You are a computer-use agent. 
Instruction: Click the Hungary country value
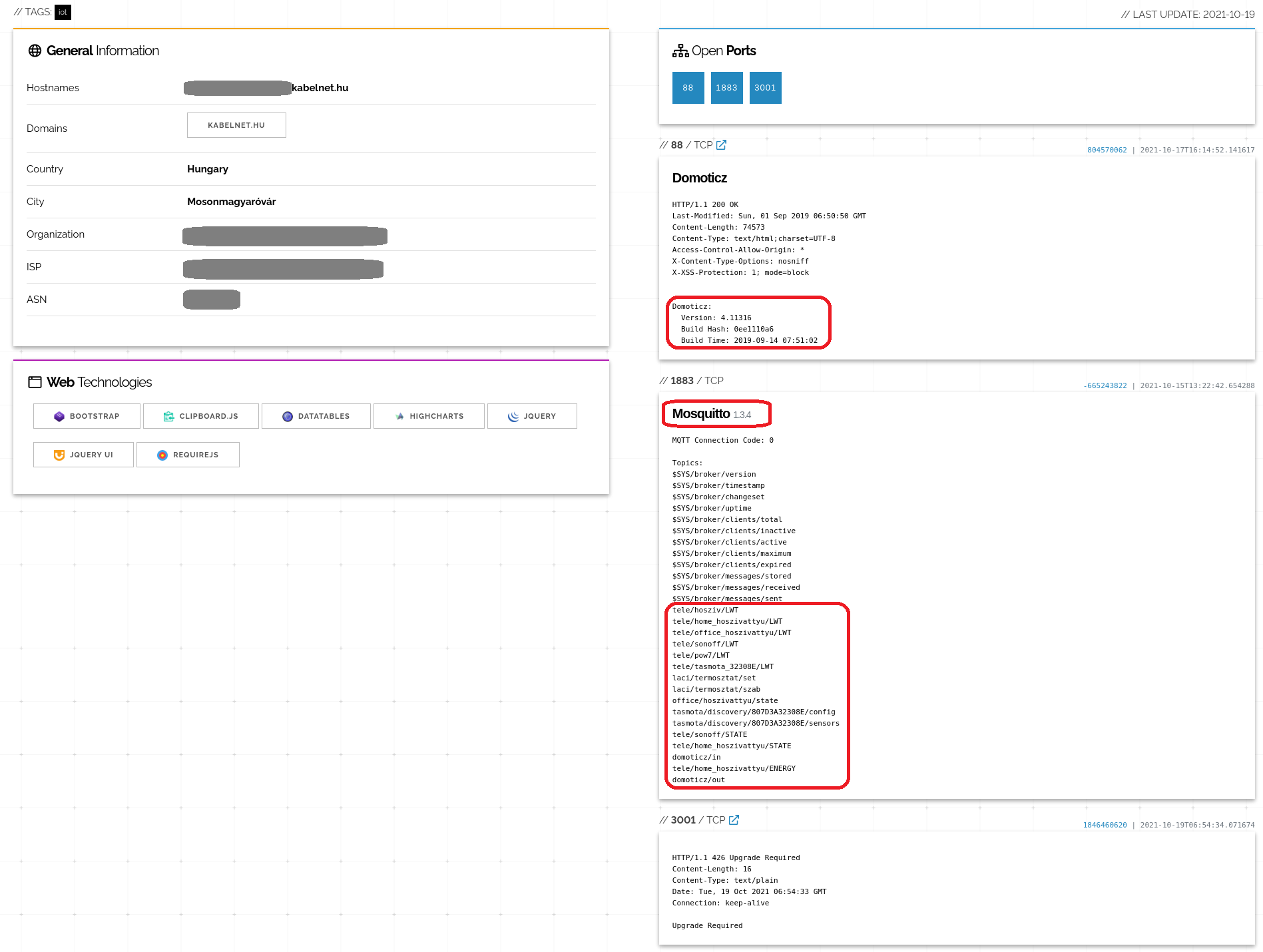coord(208,169)
